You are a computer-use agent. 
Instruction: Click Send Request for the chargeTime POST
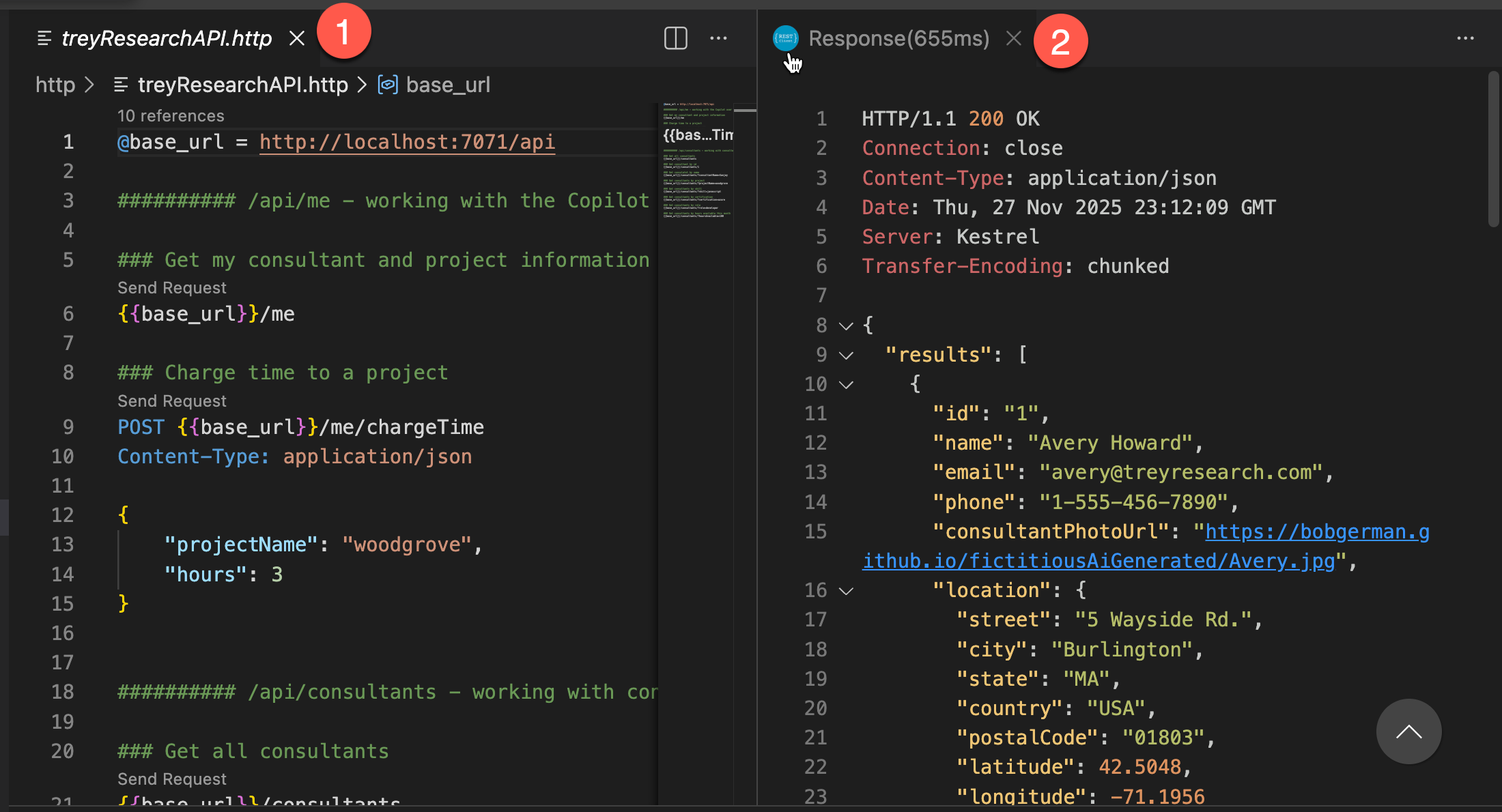[x=171, y=401]
